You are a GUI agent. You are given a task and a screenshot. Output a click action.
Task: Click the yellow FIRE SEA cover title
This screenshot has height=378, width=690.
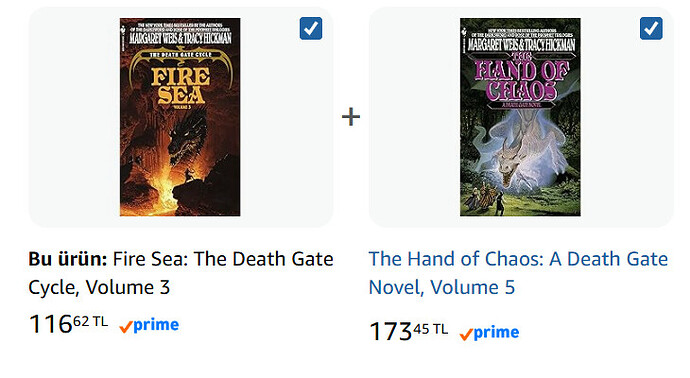pyautogui.click(x=181, y=86)
